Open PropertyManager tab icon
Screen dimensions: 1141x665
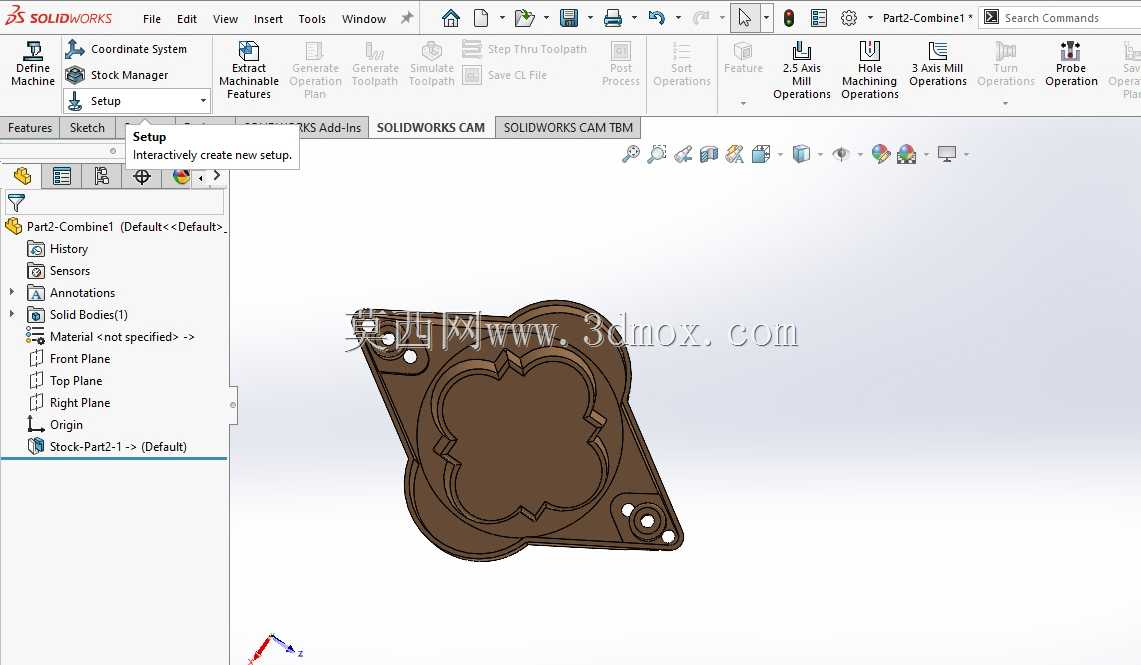tap(62, 176)
